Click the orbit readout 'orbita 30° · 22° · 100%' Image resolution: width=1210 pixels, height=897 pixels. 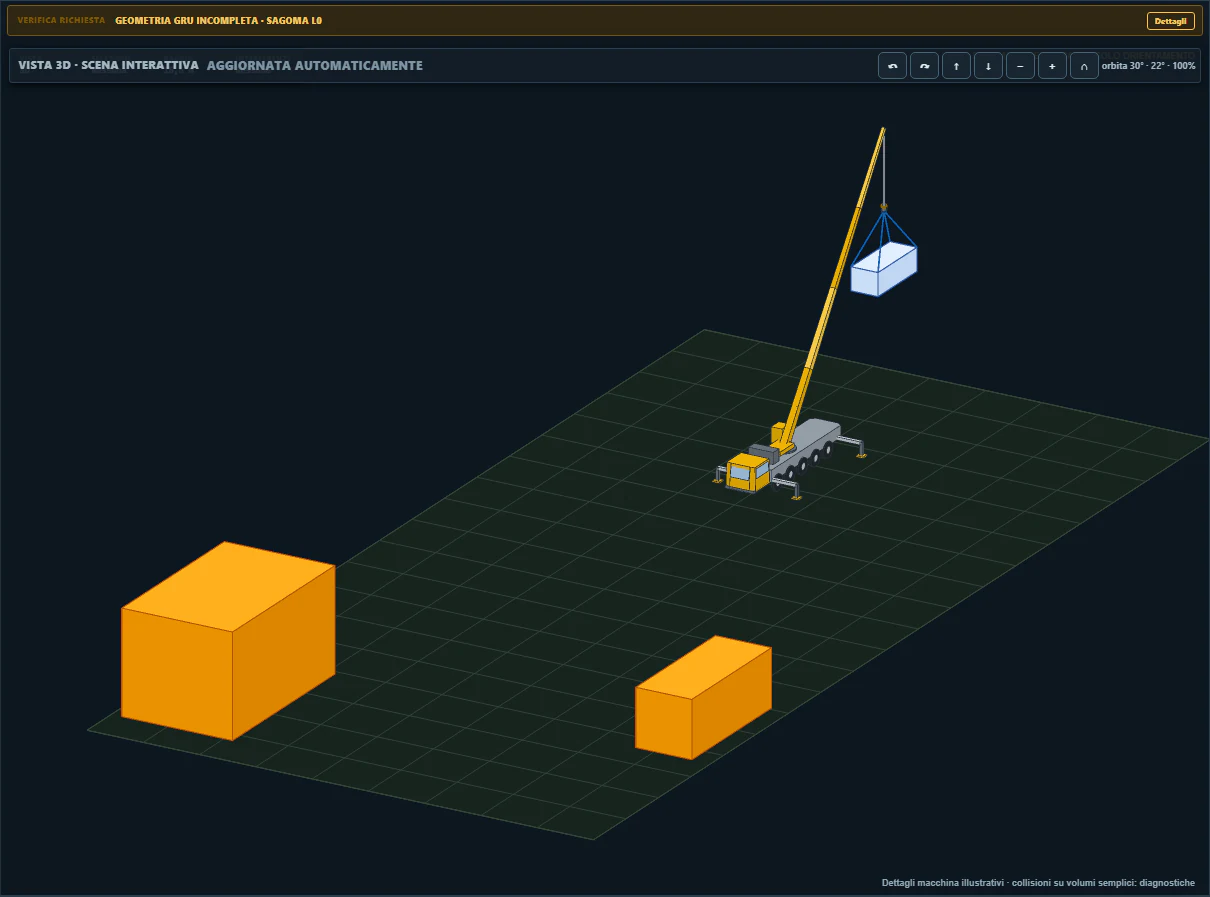tap(1149, 66)
